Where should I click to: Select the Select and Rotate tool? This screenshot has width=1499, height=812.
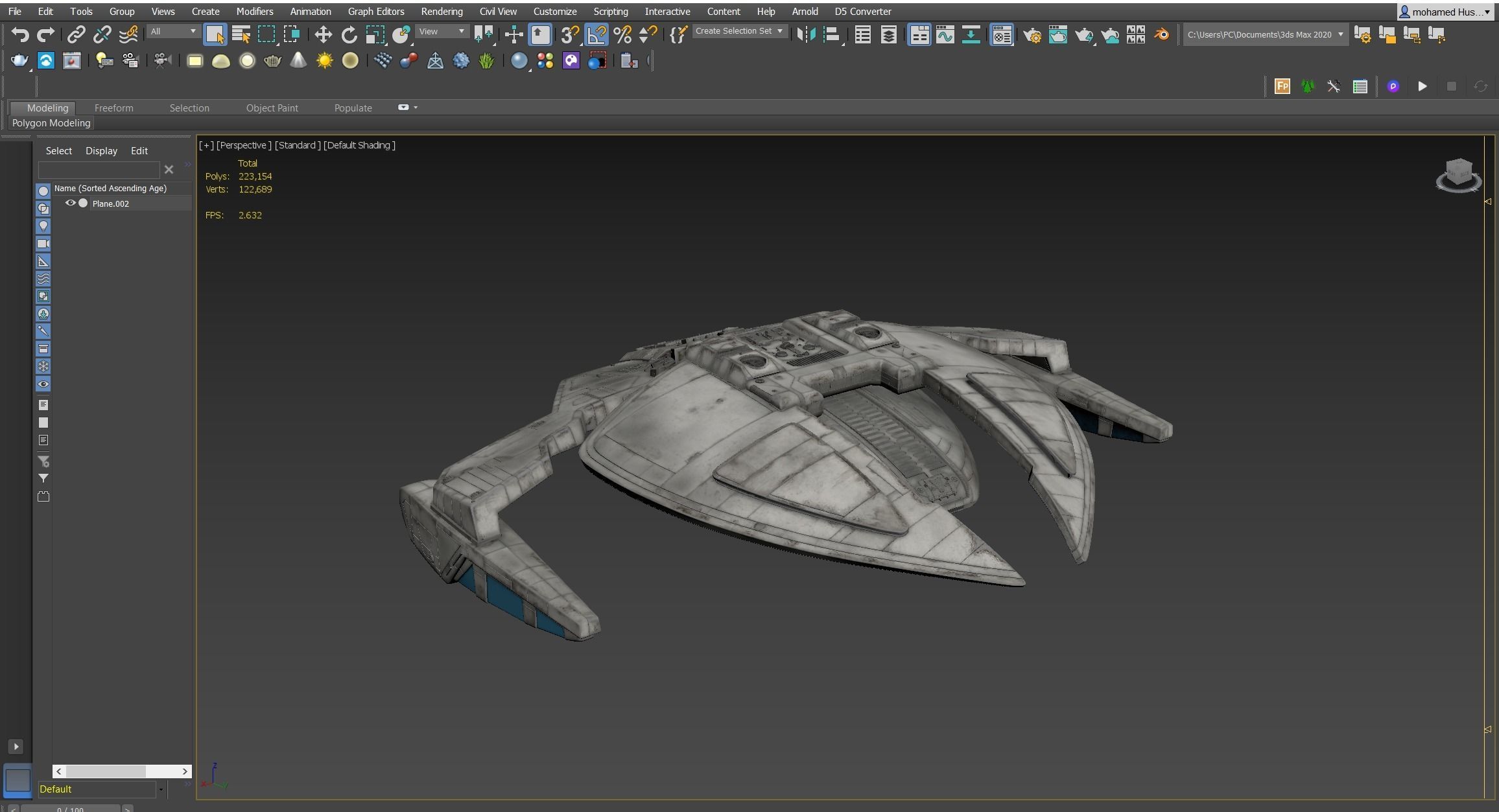coord(349,34)
